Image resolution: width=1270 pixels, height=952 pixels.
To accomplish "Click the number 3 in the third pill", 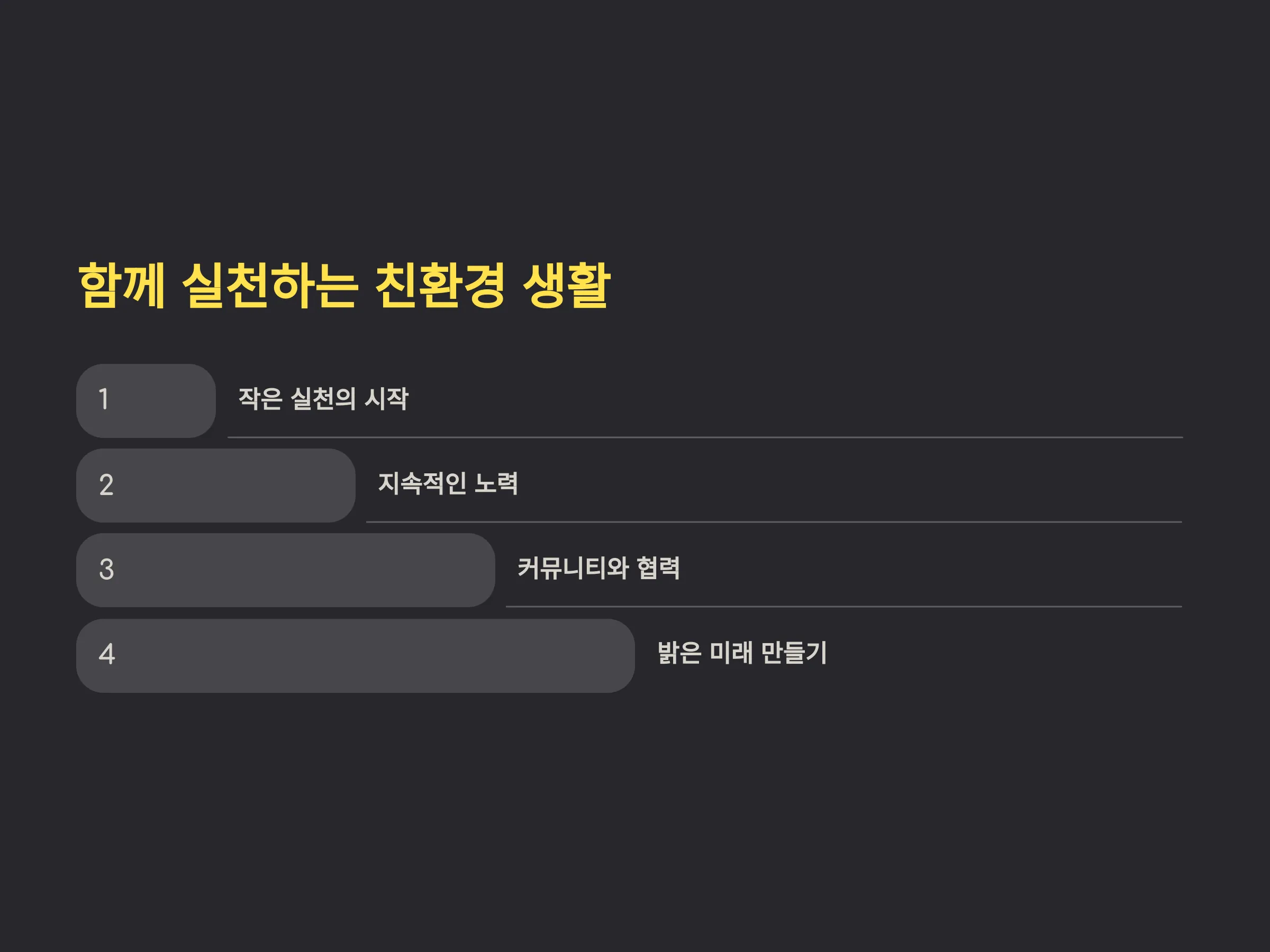I will click(x=106, y=570).
